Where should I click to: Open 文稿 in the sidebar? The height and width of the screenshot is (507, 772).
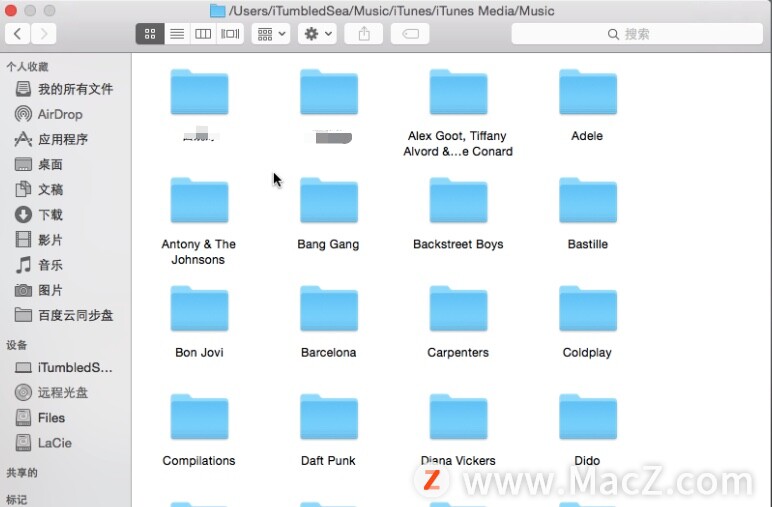(38, 190)
